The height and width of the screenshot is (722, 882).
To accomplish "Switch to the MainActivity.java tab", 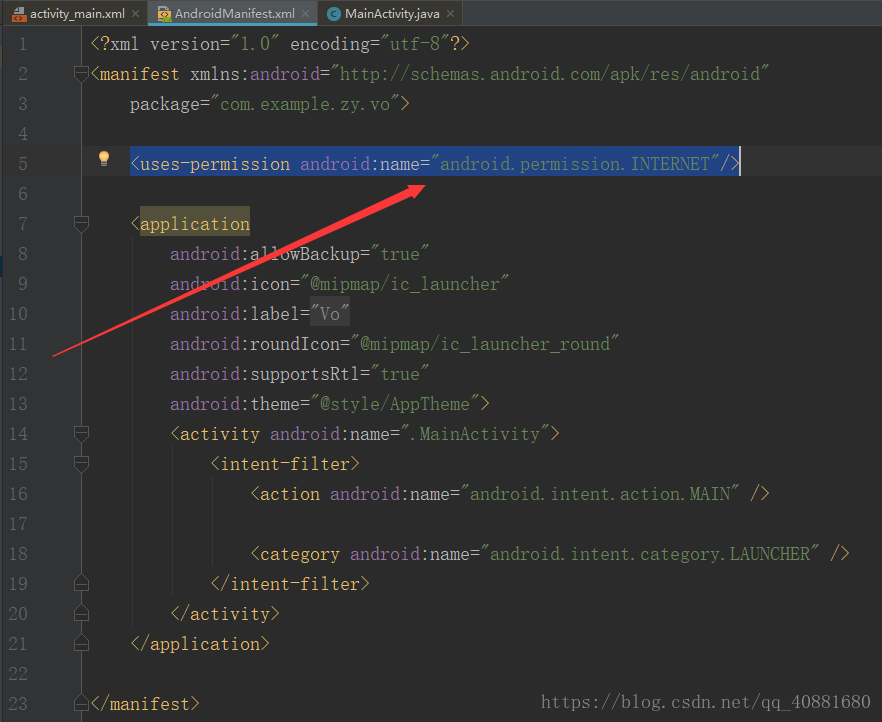I will [x=390, y=13].
